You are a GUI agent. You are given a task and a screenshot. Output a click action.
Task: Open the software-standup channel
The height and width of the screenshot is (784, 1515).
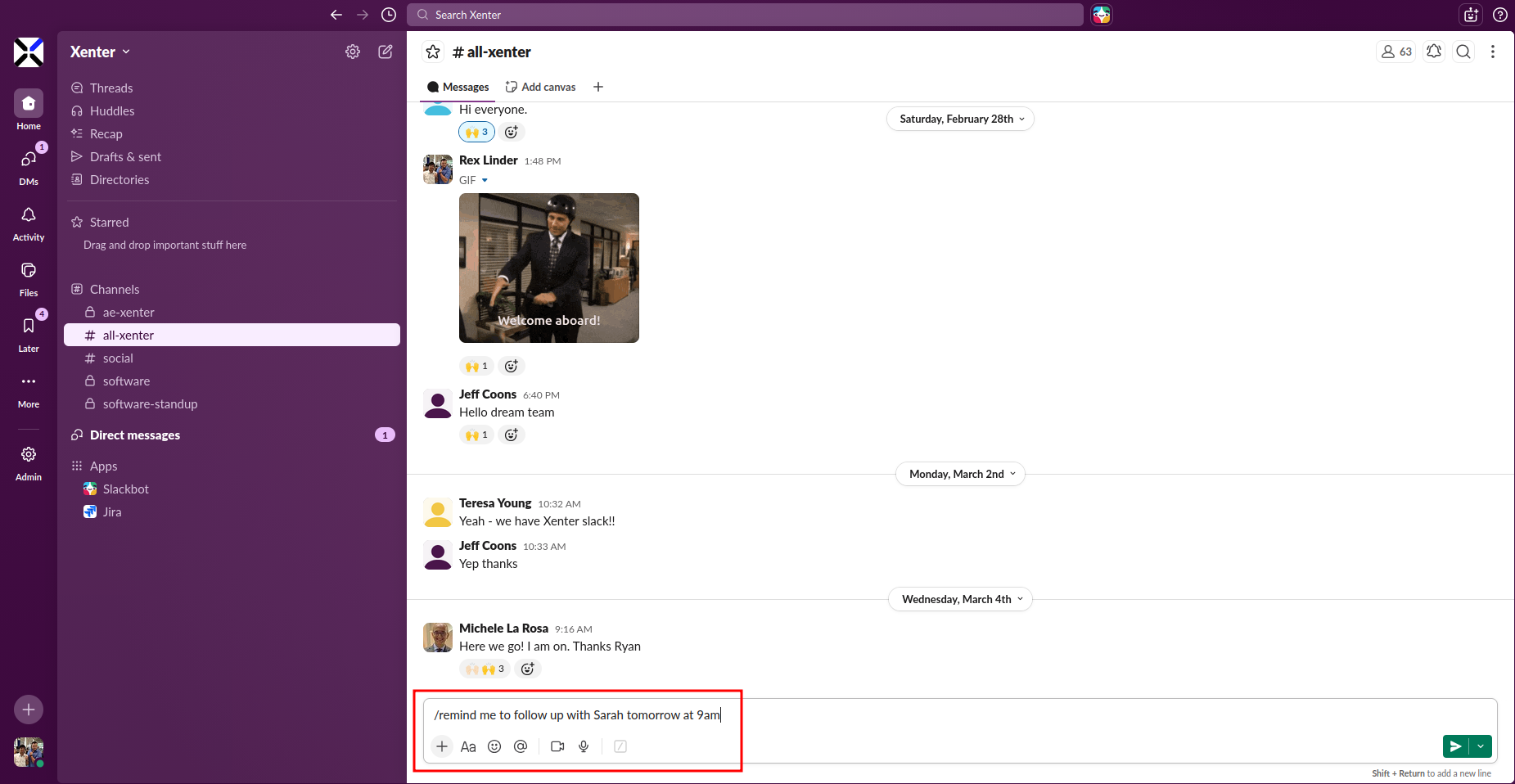pyautogui.click(x=150, y=403)
